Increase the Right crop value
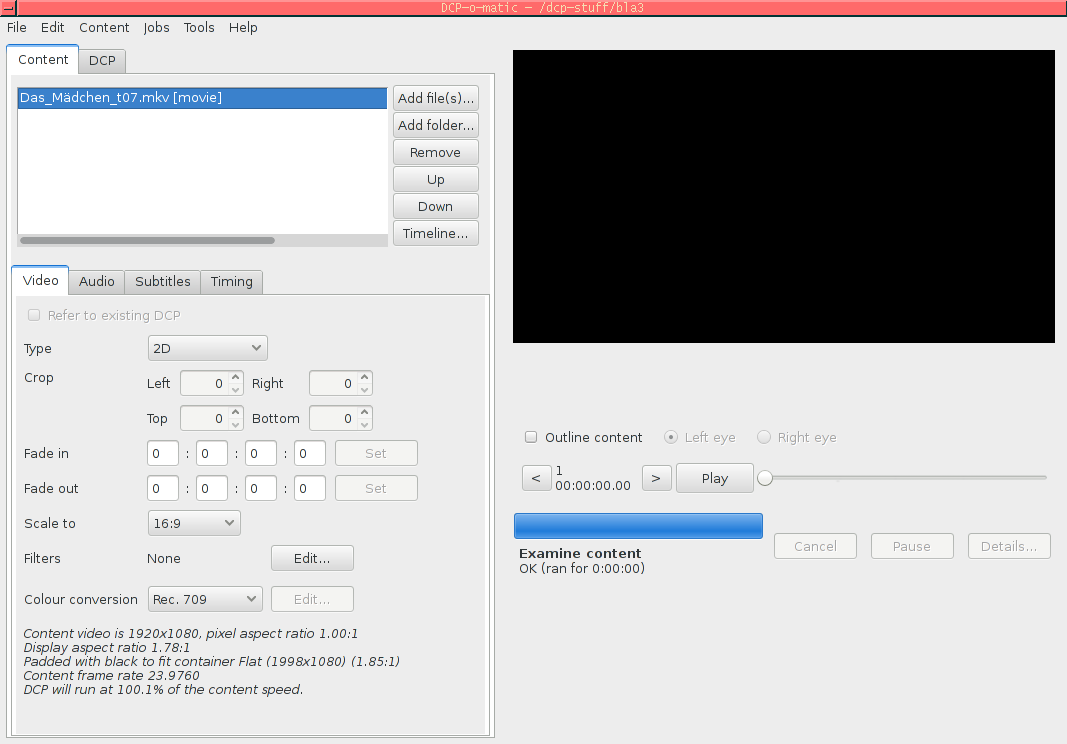Viewport: 1067px width, 744px height. 365,377
